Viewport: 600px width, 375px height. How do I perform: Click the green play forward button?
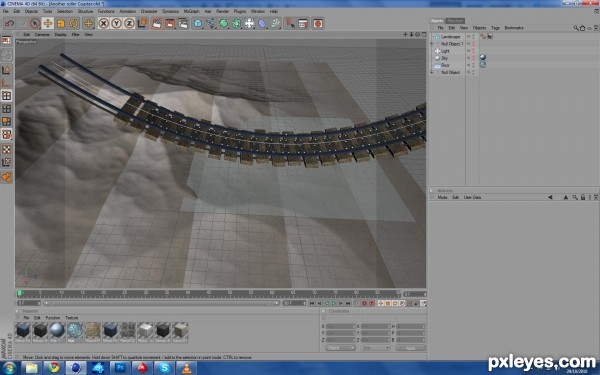coord(333,303)
